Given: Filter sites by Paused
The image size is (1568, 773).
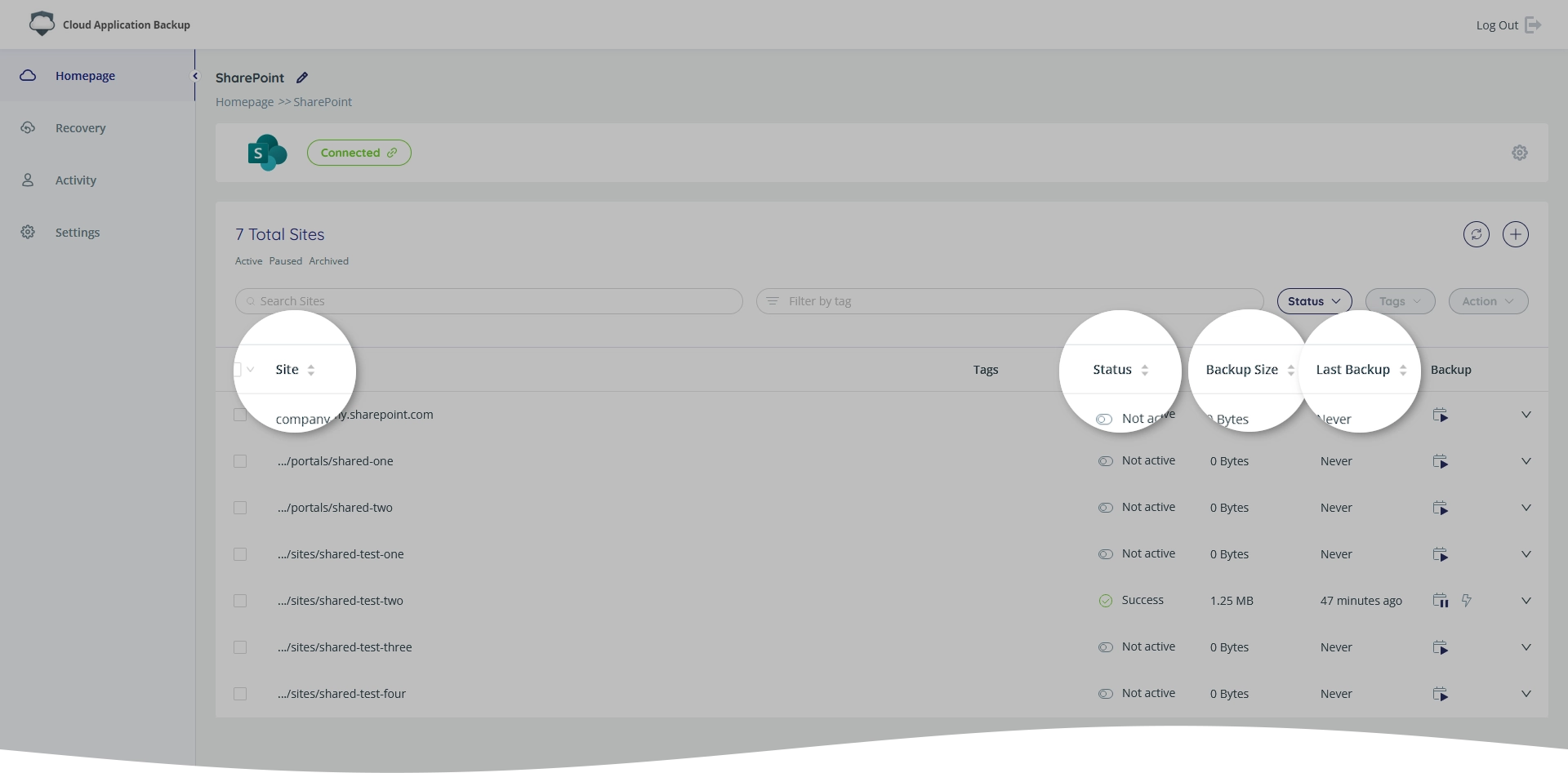Looking at the screenshot, I should (x=286, y=261).
